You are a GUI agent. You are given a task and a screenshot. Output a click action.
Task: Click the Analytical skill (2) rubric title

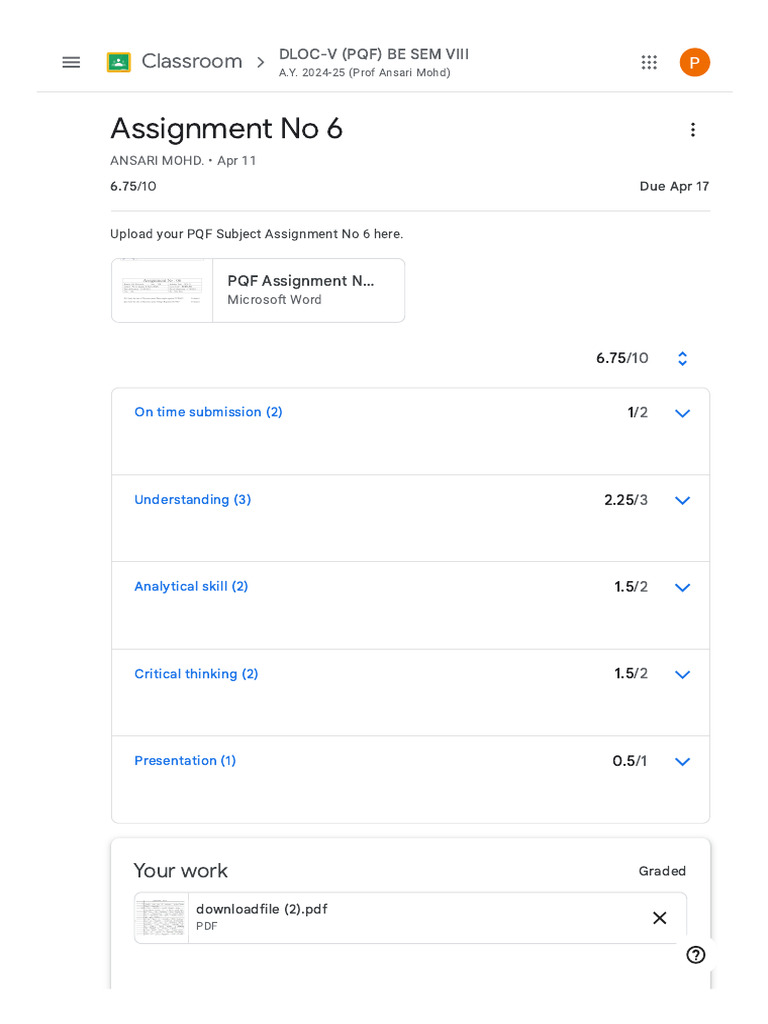click(x=191, y=587)
